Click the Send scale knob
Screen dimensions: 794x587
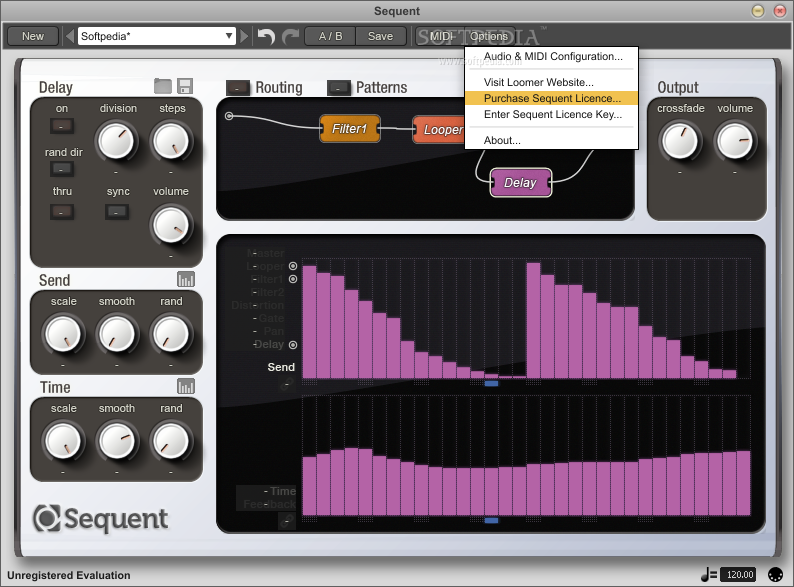tap(63, 334)
